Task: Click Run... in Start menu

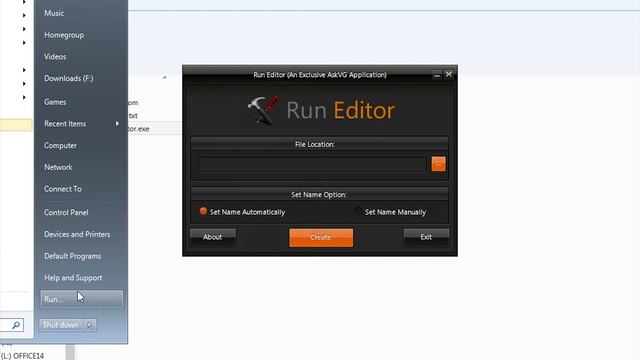Action: pyautogui.click(x=82, y=299)
